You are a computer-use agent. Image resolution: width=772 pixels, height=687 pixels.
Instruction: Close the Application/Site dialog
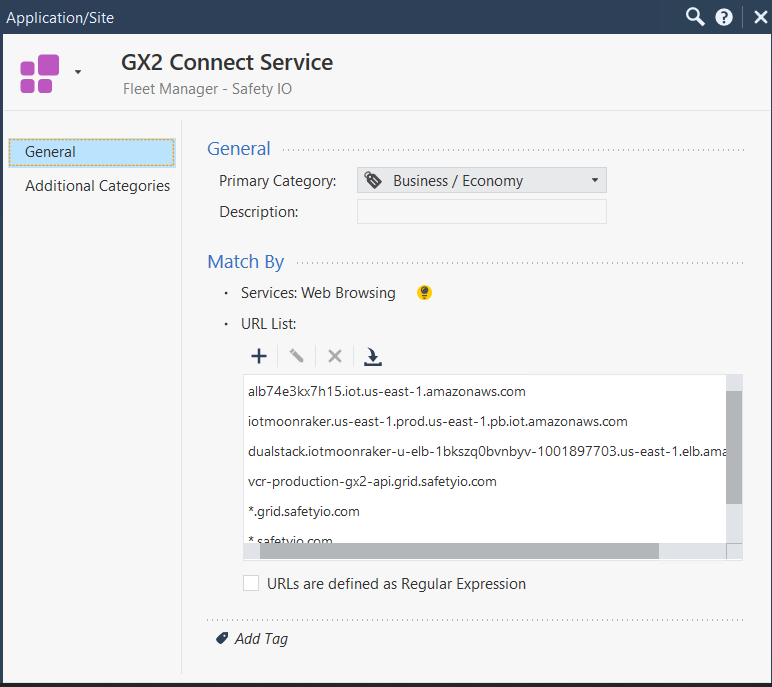[x=761, y=18]
